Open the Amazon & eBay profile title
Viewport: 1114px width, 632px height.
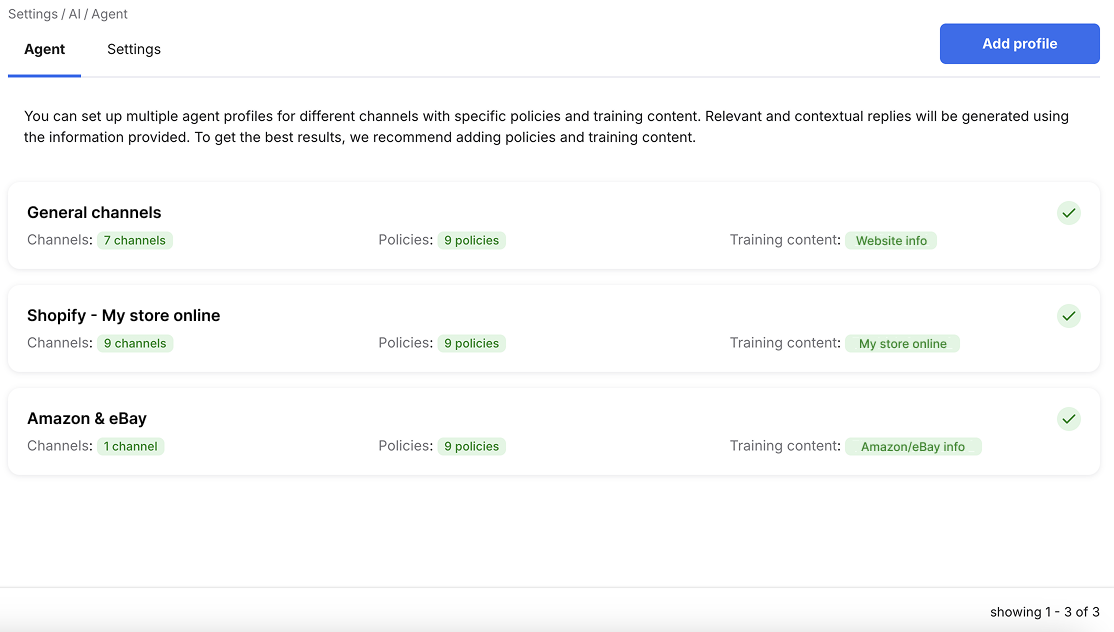pyautogui.click(x=87, y=418)
